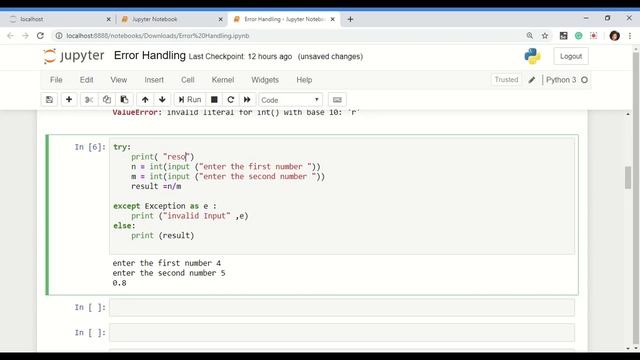Click the Jupyter logo
The height and width of the screenshot is (360, 640).
(x=74, y=56)
